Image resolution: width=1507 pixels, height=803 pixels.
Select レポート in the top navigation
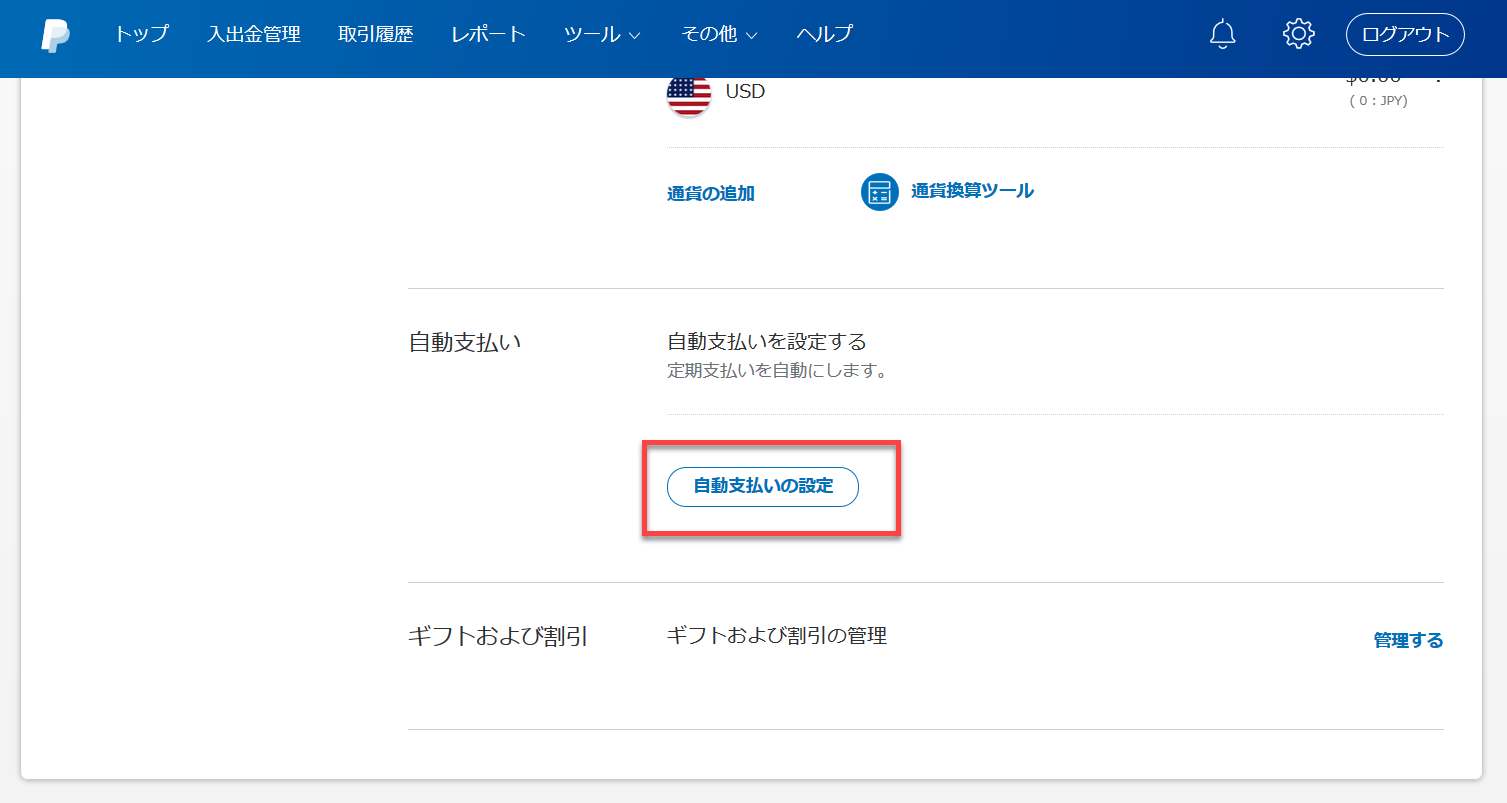click(488, 35)
